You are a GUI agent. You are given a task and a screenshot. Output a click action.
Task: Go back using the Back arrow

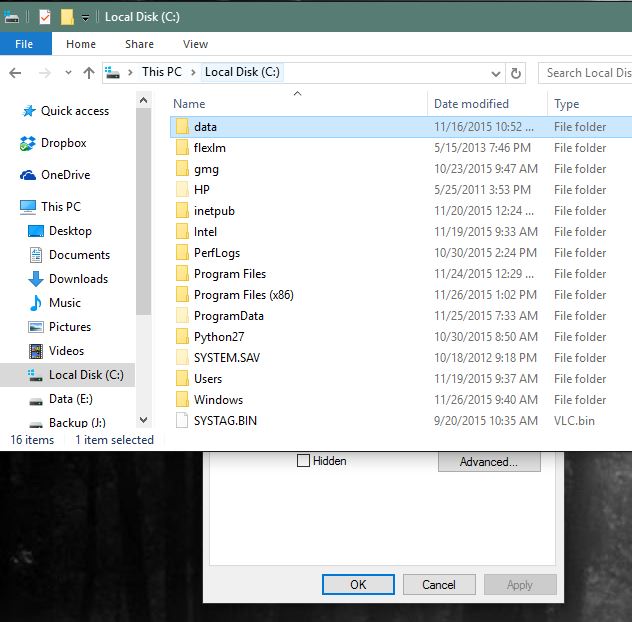click(15, 73)
